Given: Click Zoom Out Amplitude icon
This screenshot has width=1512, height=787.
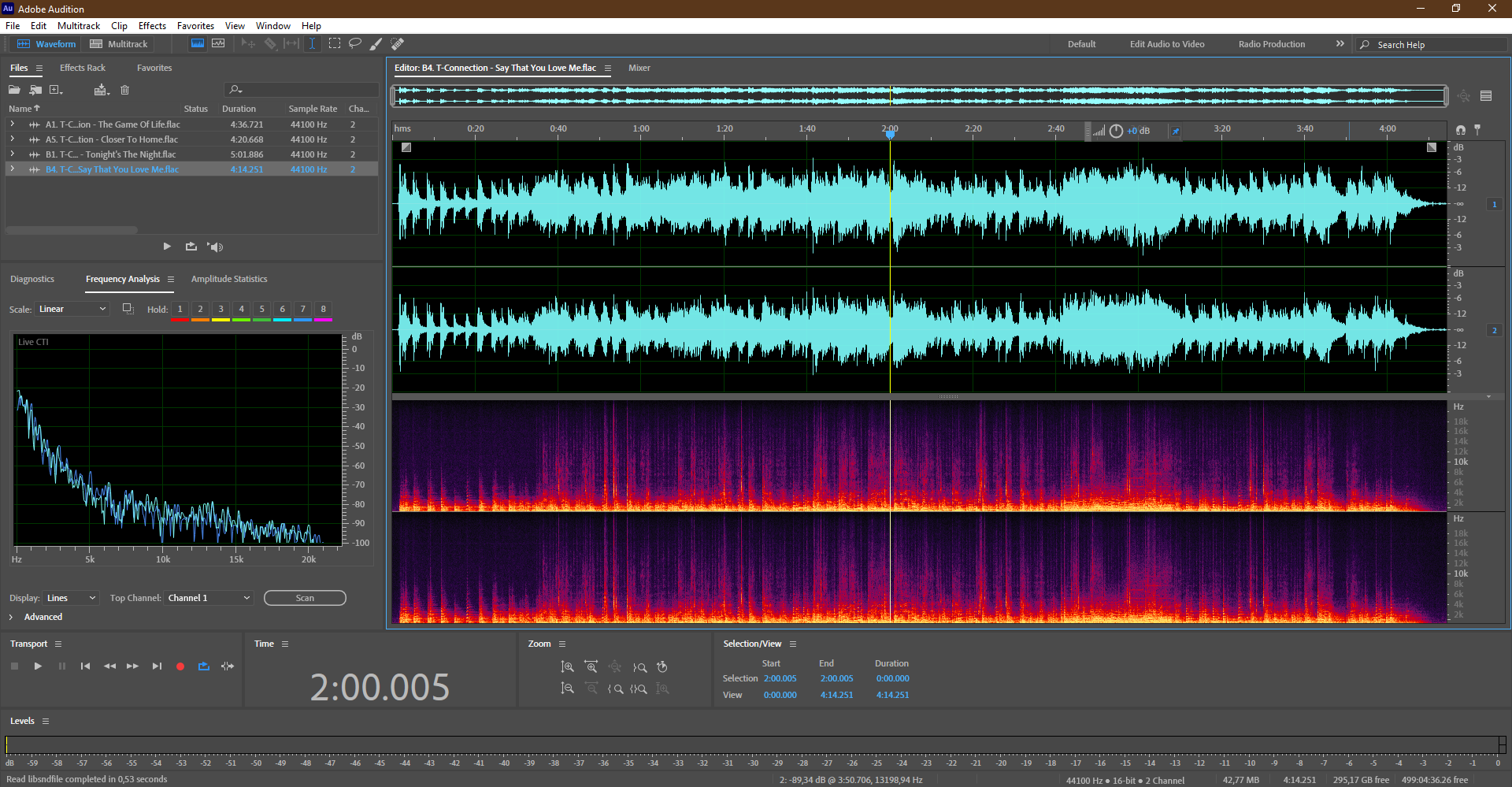Looking at the screenshot, I should 567,689.
